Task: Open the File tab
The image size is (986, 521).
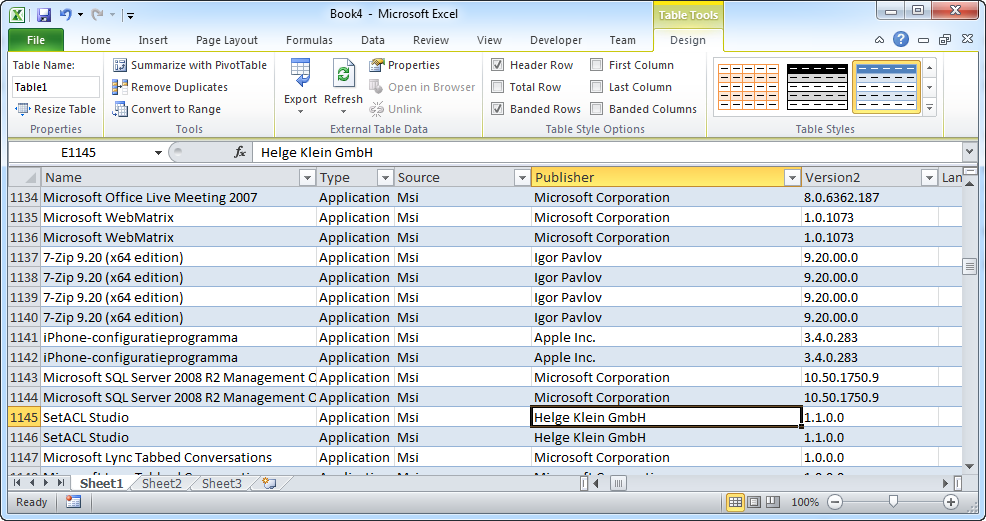Action: click(x=36, y=40)
